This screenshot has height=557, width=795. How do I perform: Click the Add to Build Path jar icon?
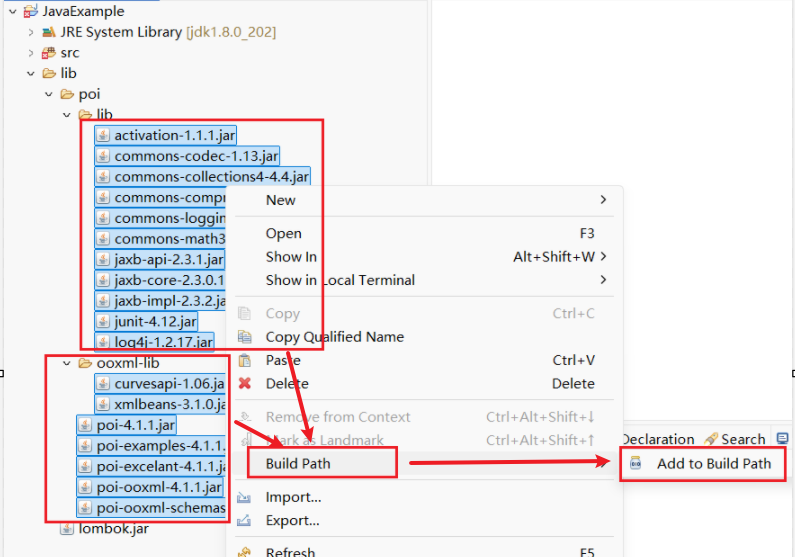635,463
